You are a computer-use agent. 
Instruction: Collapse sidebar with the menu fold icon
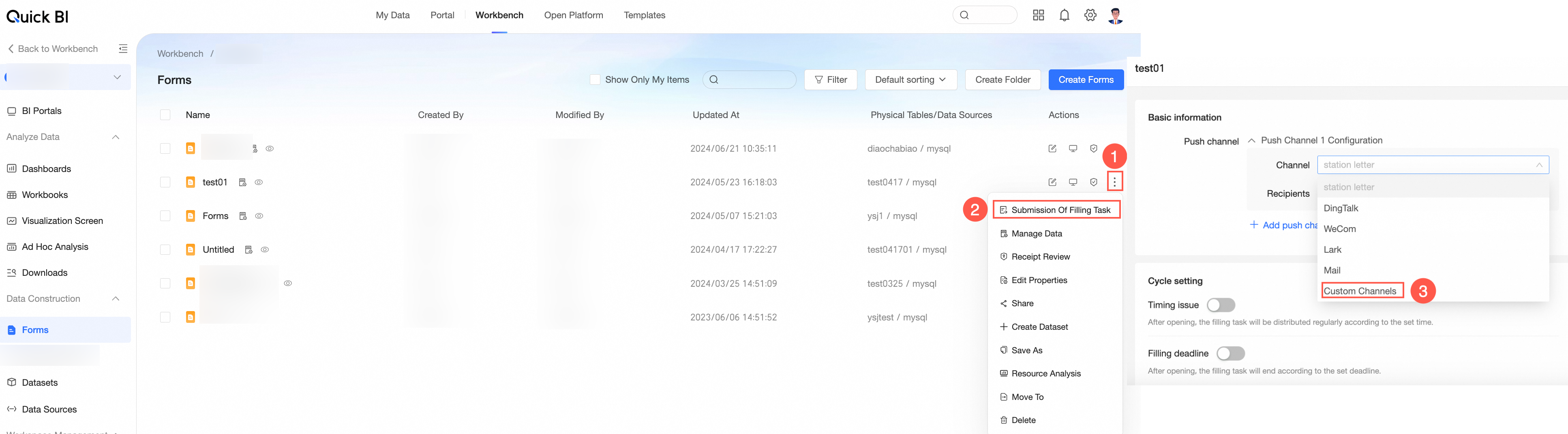[x=123, y=49]
